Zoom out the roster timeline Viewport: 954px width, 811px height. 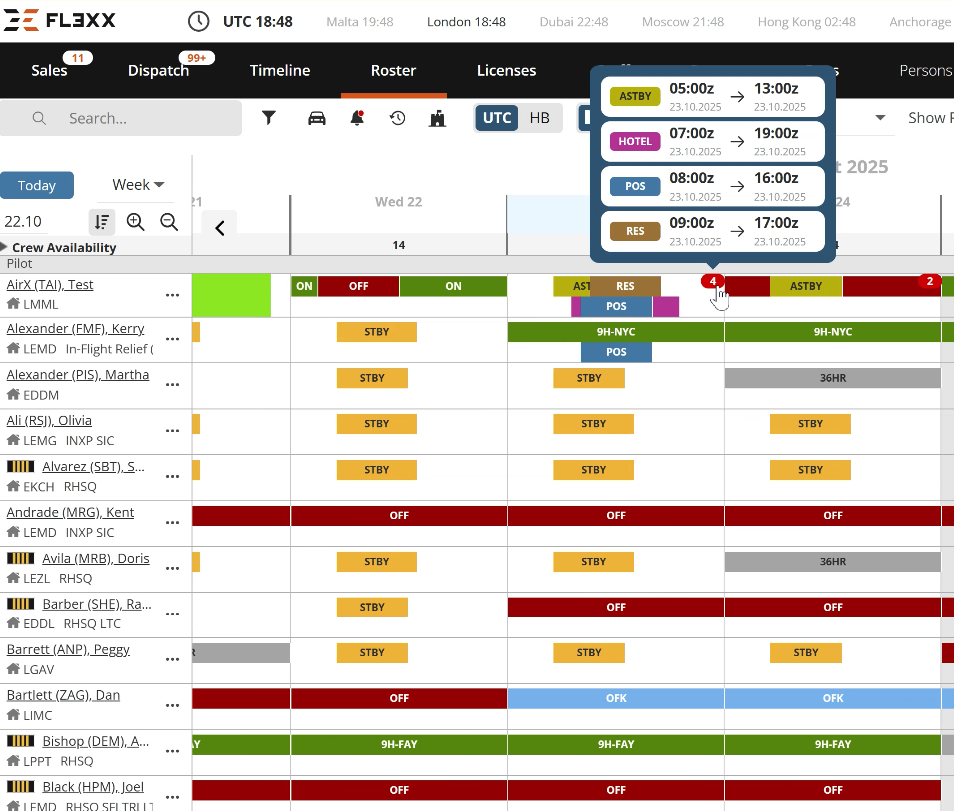tap(169, 222)
